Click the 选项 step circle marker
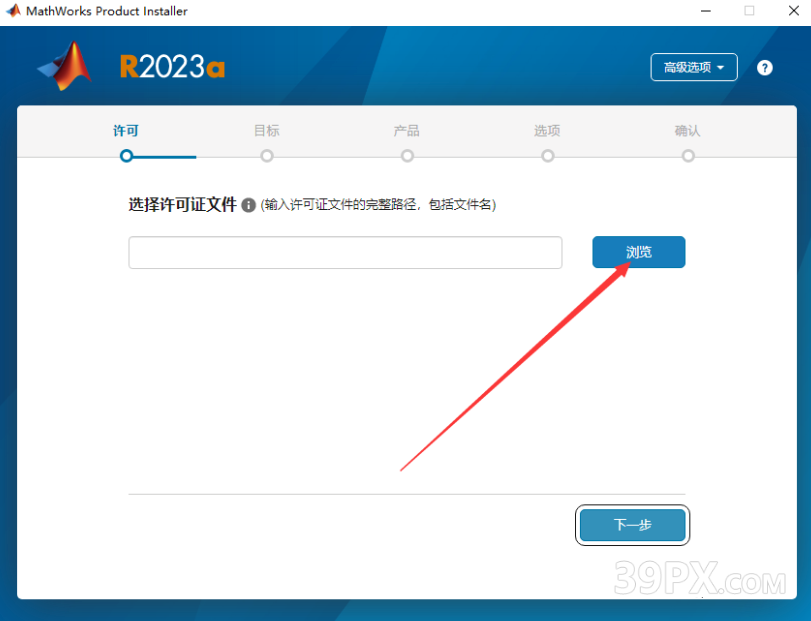811x621 pixels. [x=548, y=156]
